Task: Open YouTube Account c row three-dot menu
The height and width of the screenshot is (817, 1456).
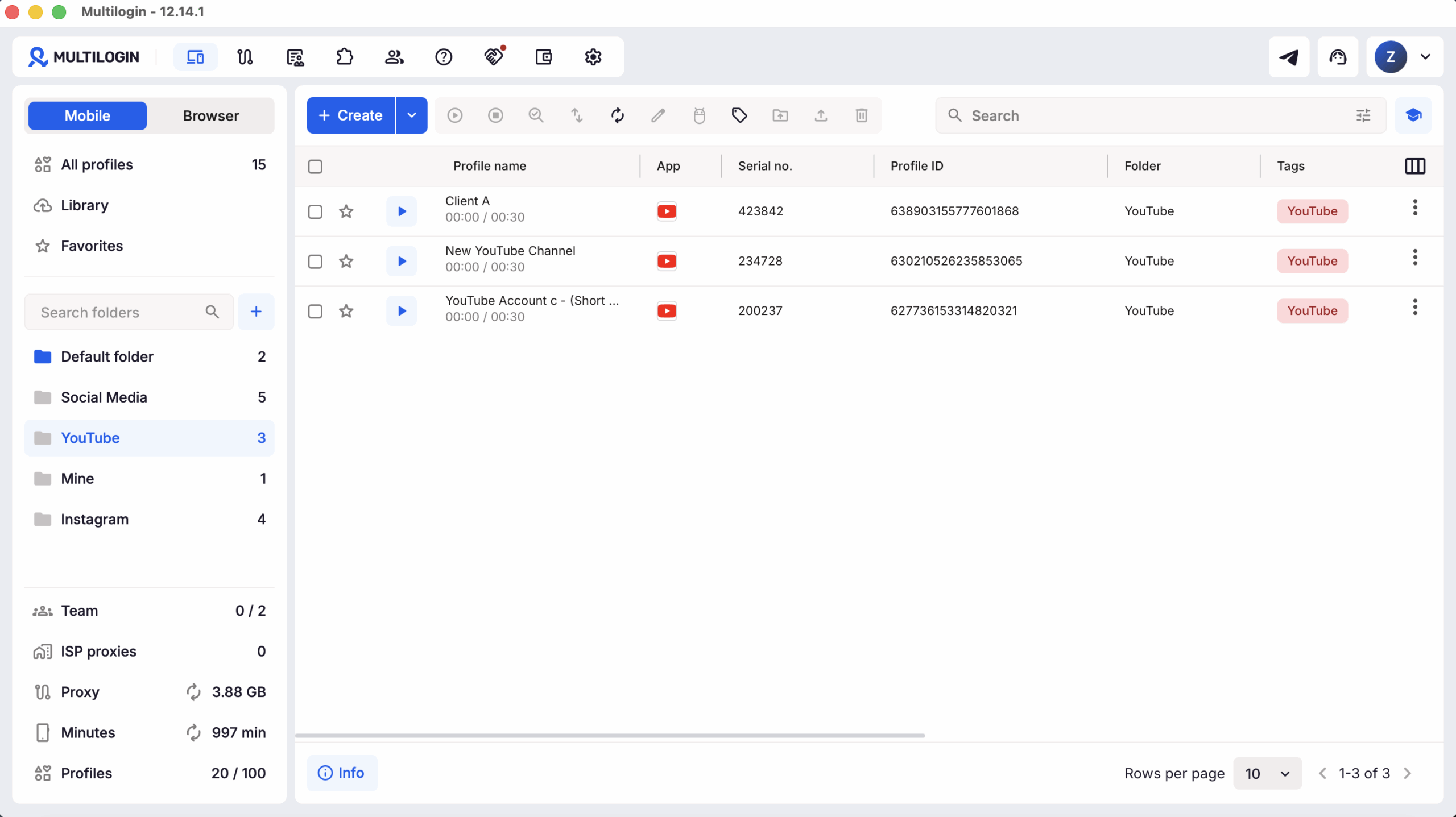Action: coord(1415,308)
